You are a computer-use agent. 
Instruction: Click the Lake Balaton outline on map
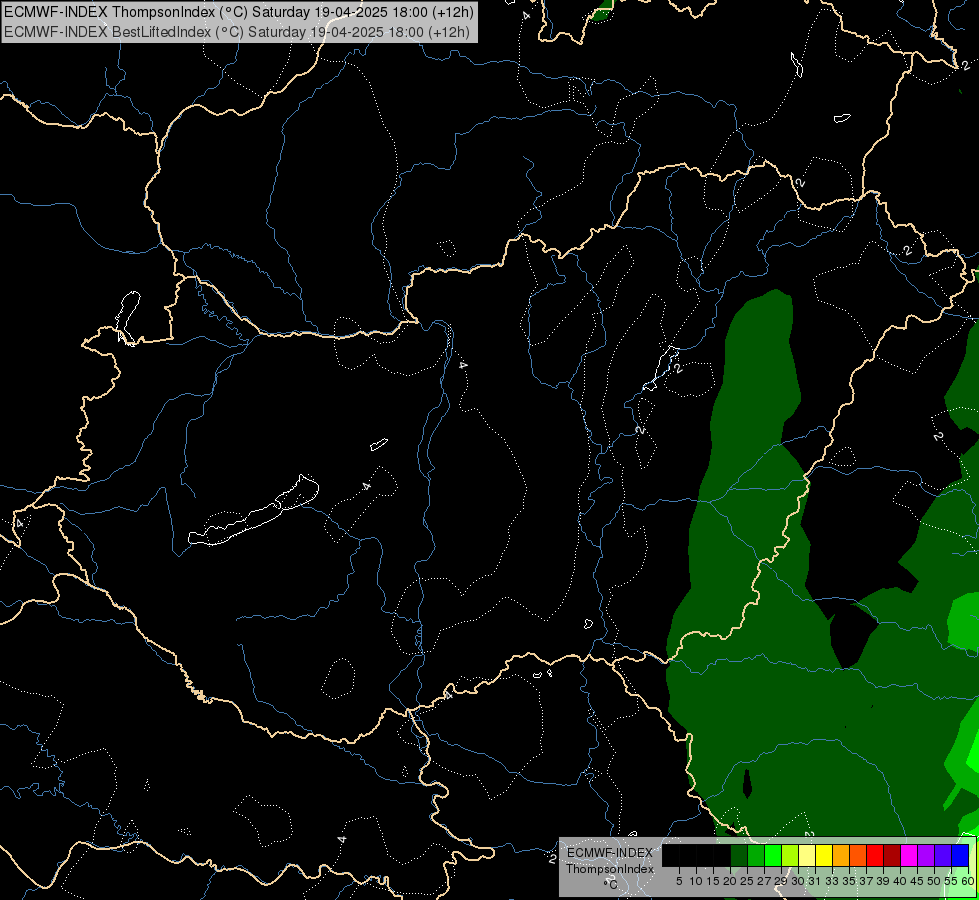[x=253, y=511]
